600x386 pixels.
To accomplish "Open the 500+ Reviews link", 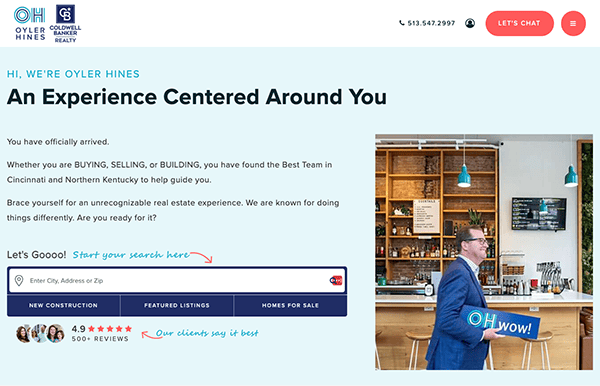I will click(100, 339).
